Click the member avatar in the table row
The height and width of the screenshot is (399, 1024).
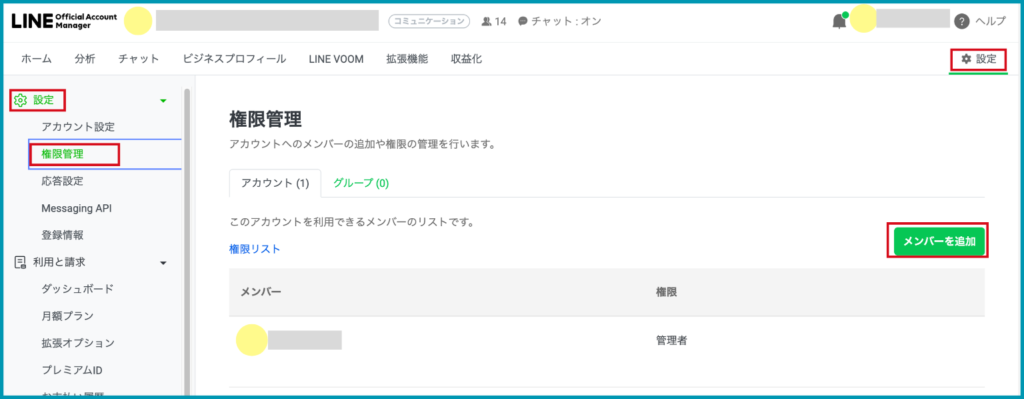pyautogui.click(x=251, y=340)
